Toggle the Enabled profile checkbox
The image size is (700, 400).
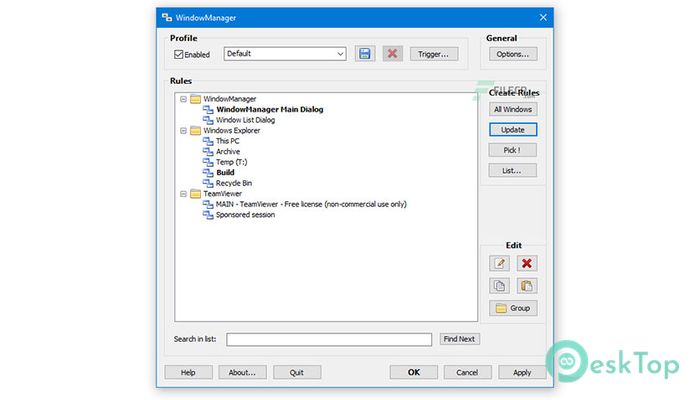(x=179, y=54)
